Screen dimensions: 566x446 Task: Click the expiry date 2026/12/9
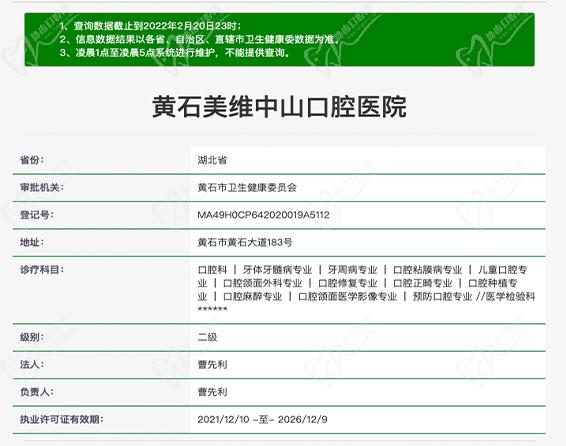point(302,419)
